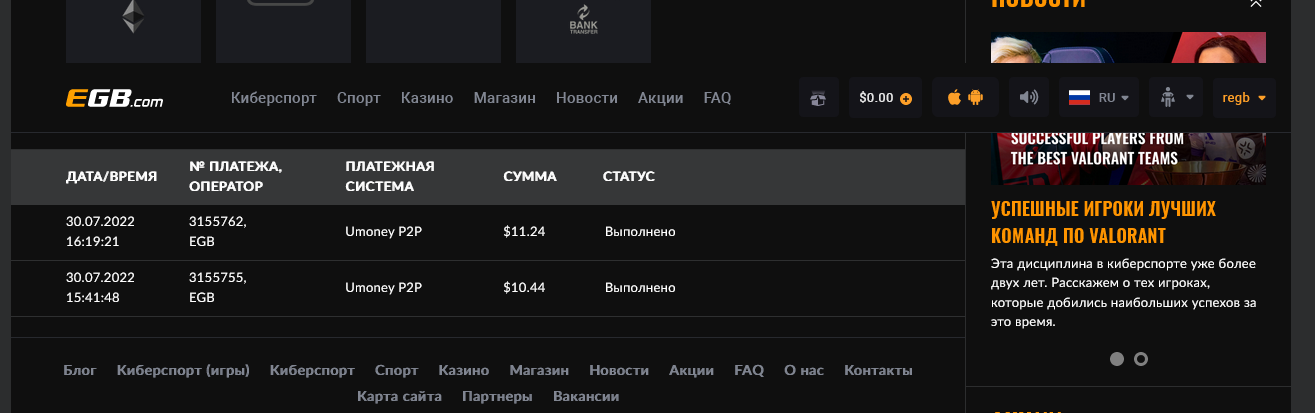Mute site sound with speaker icon

click(1028, 98)
